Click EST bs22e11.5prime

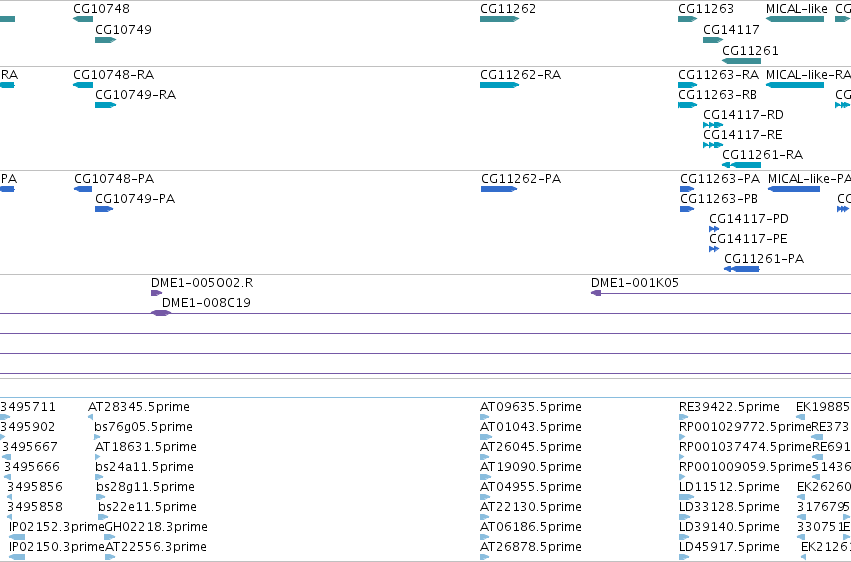click(x=148, y=508)
